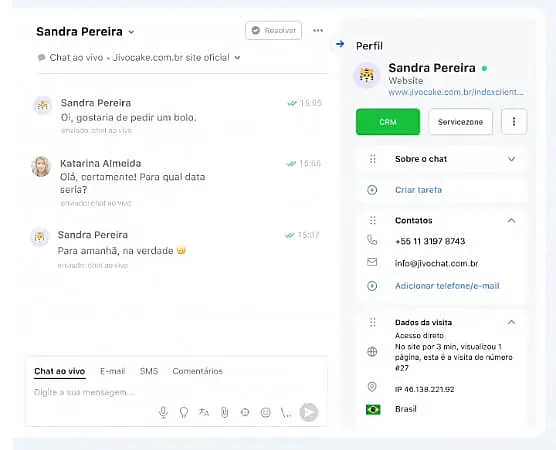Collapse the Contatos section
The image size is (556, 450).
pyautogui.click(x=511, y=221)
